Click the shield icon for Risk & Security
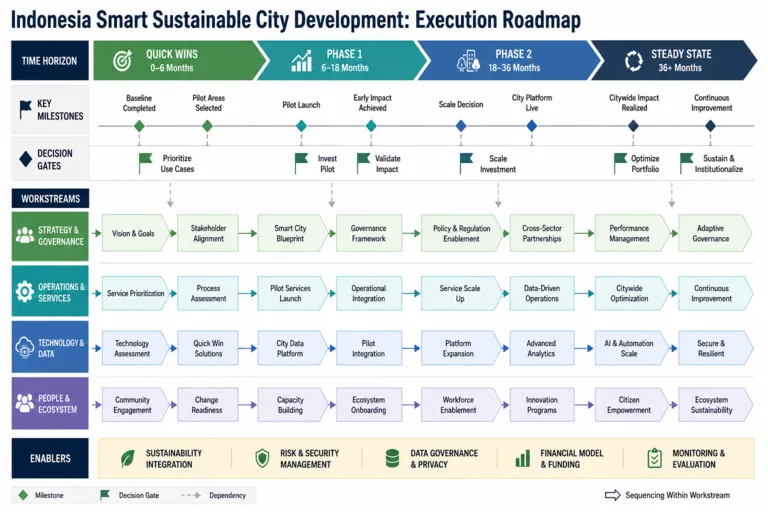 coord(263,459)
